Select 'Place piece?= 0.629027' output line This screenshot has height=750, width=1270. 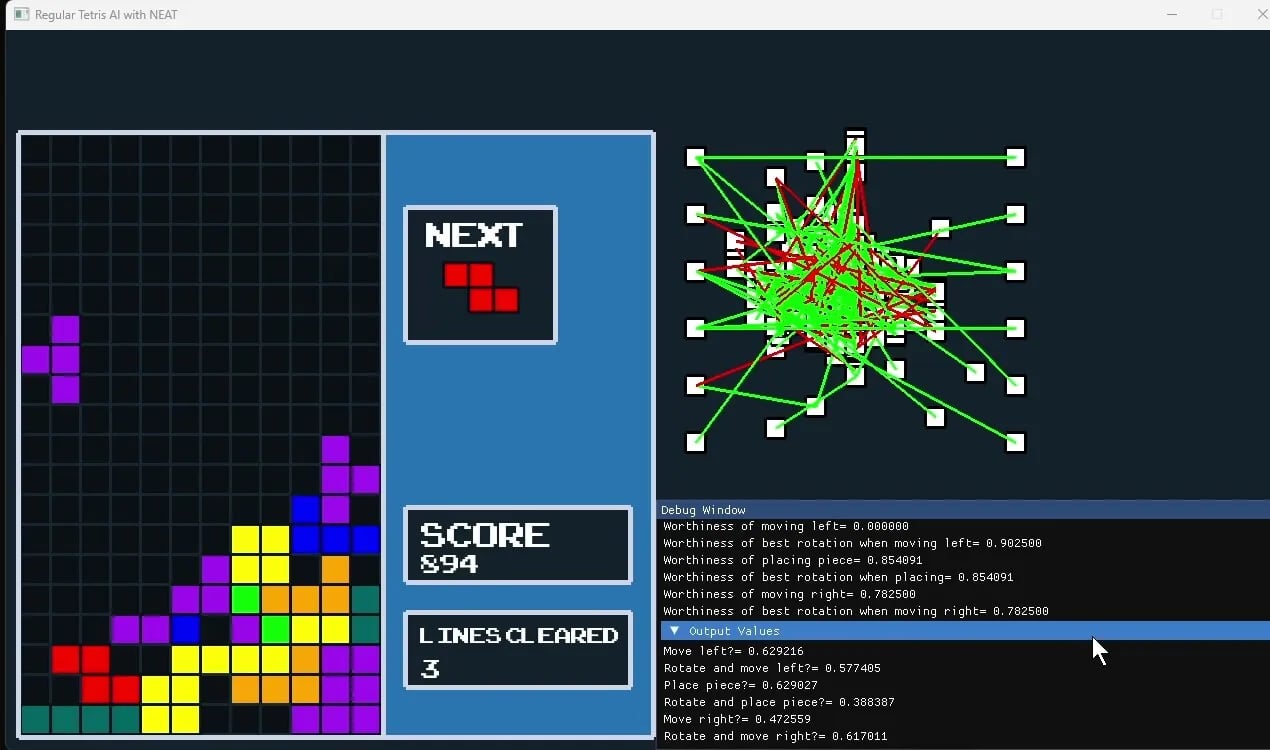pyautogui.click(x=740, y=685)
